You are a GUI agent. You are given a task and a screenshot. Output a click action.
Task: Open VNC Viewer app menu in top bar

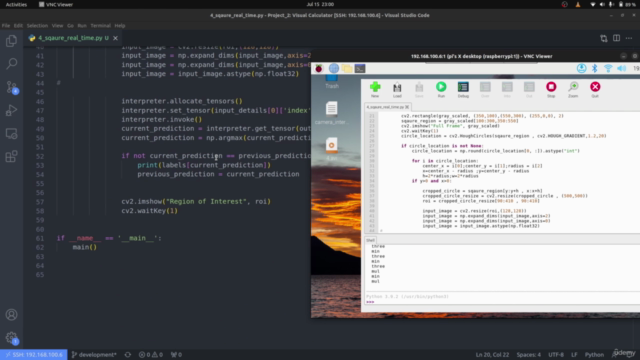56,4
